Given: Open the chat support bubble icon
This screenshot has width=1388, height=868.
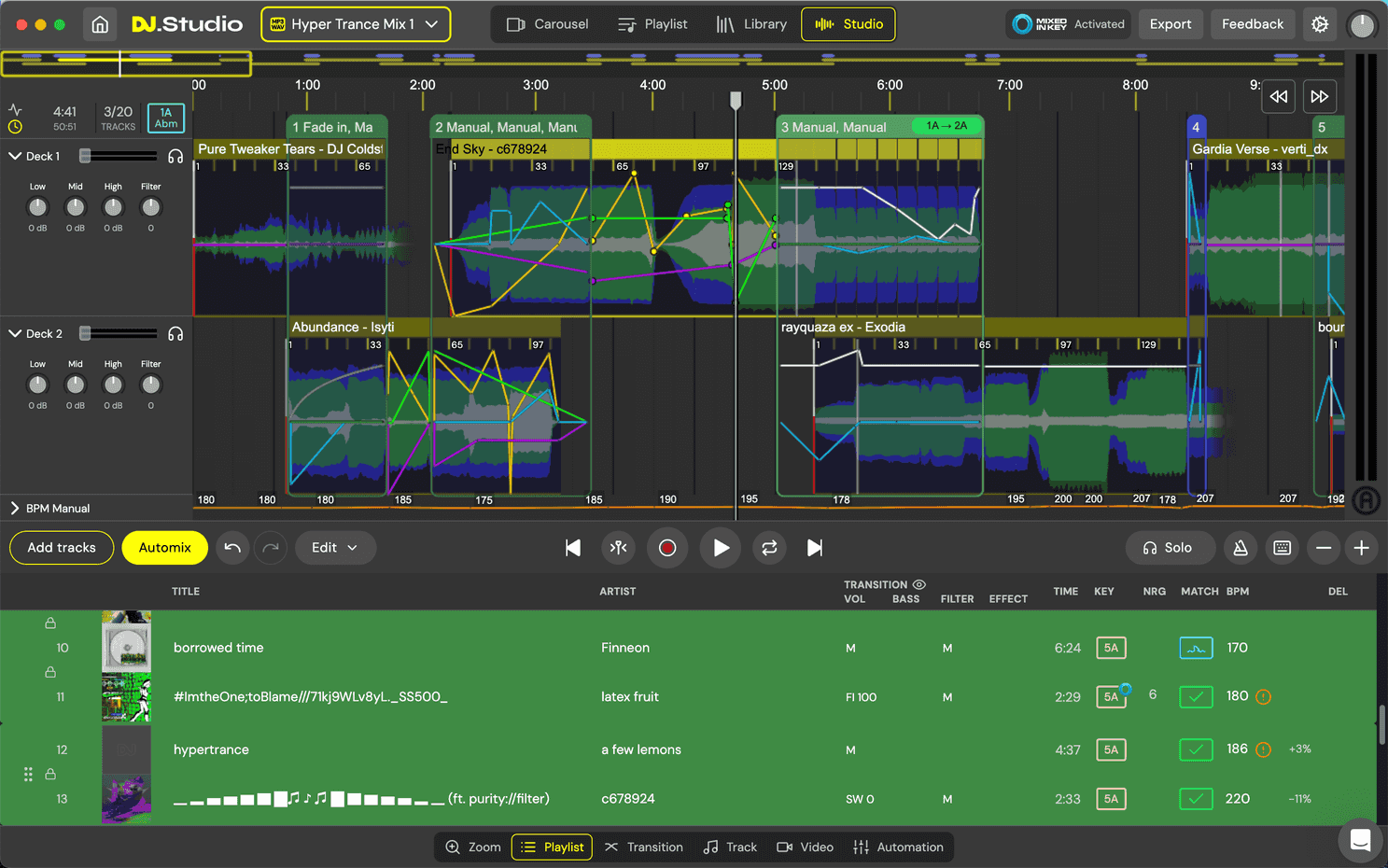Looking at the screenshot, I should click(x=1360, y=840).
